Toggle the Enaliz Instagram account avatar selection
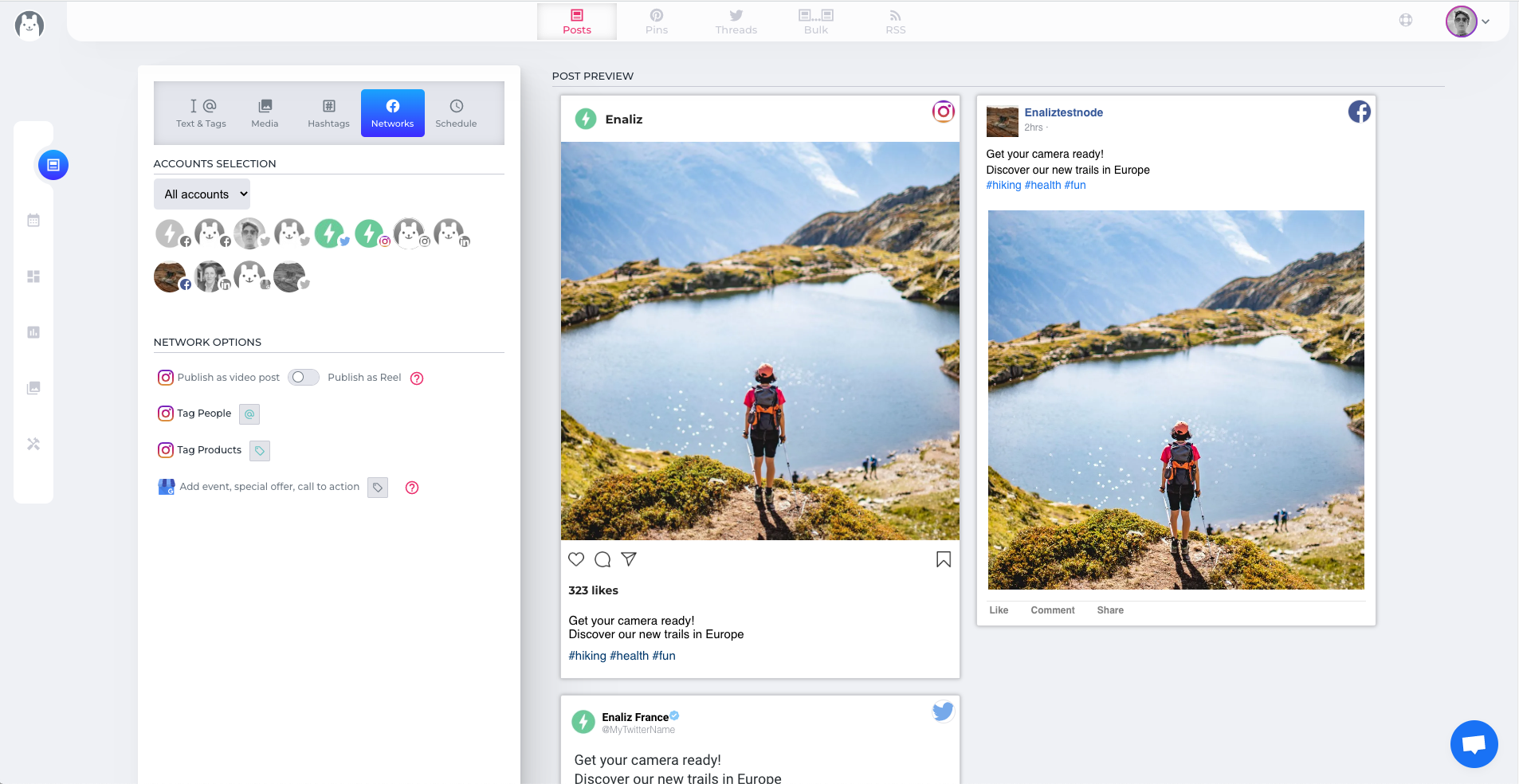Screen dimensions: 1519x784 click(369, 233)
